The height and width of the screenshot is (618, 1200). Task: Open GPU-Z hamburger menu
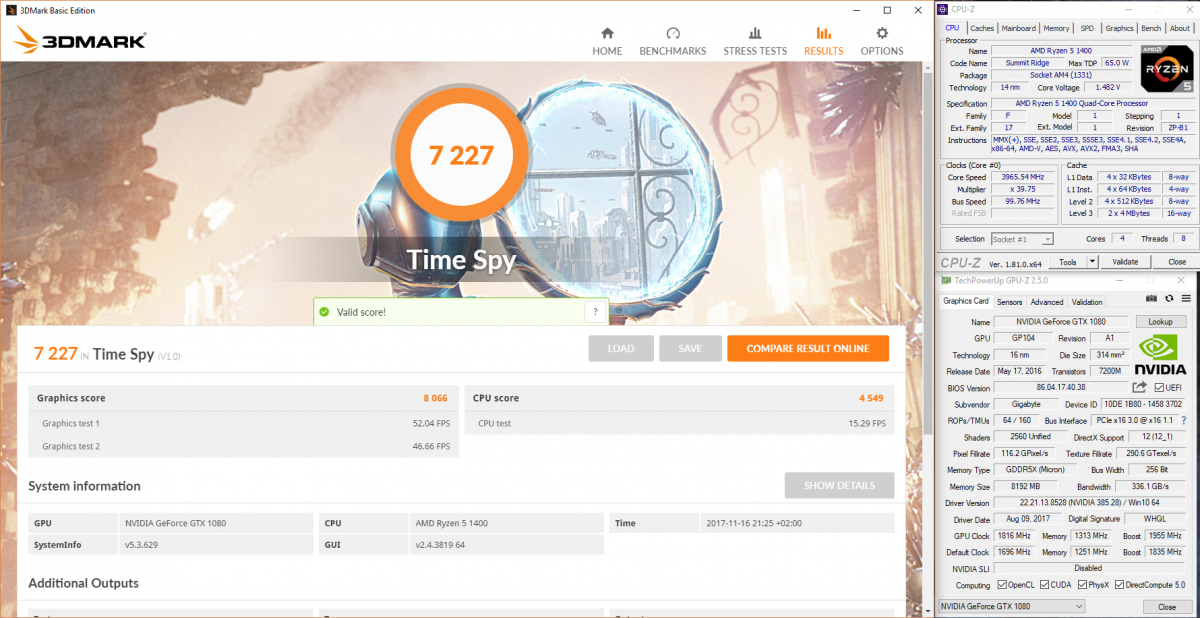[1185, 299]
